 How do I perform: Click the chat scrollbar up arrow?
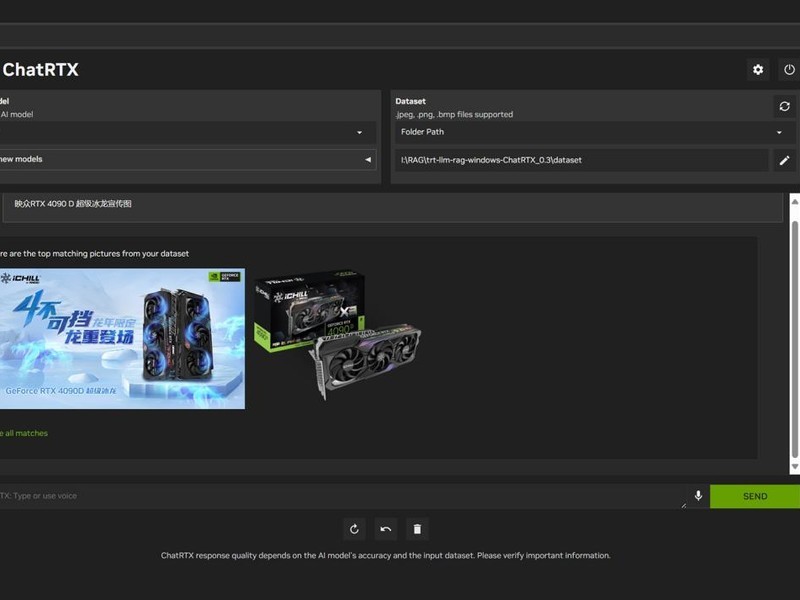coord(794,201)
